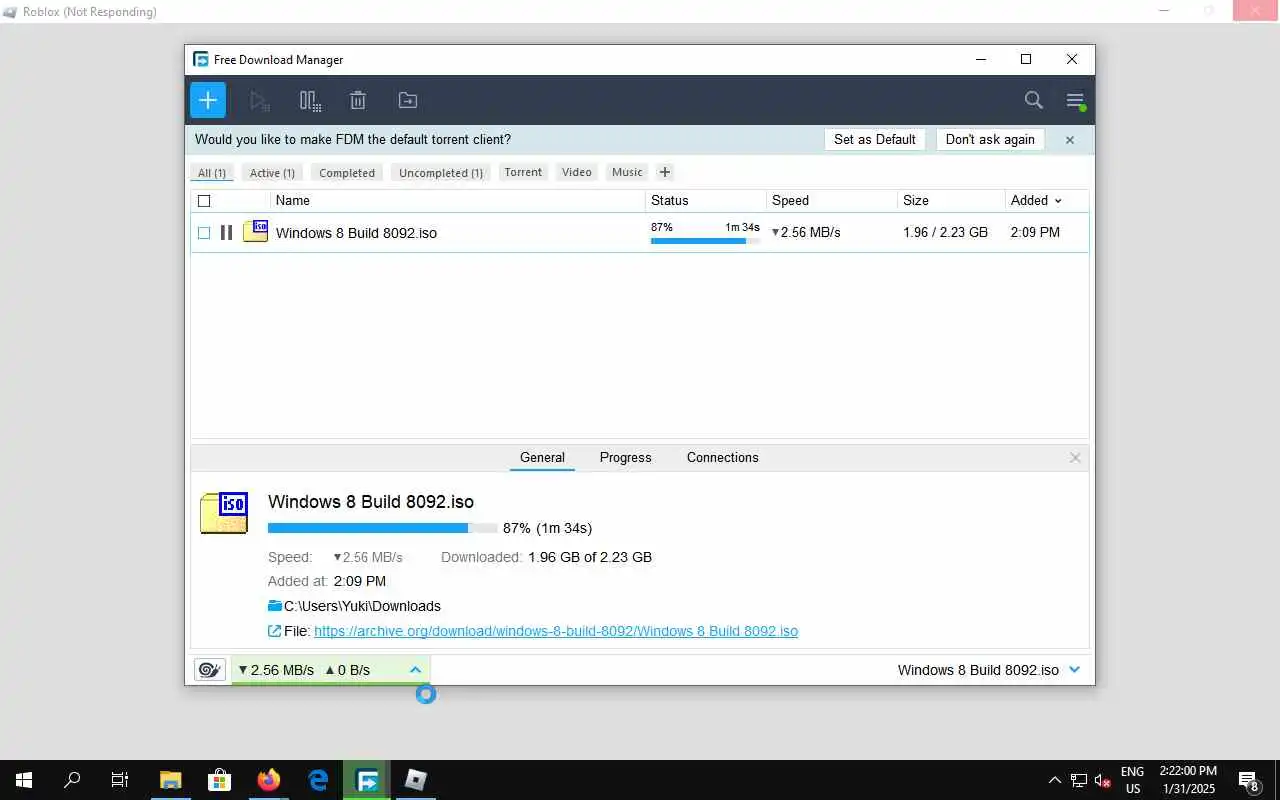The width and height of the screenshot is (1280, 800).
Task: Click the Speed column header
Action: click(832, 200)
